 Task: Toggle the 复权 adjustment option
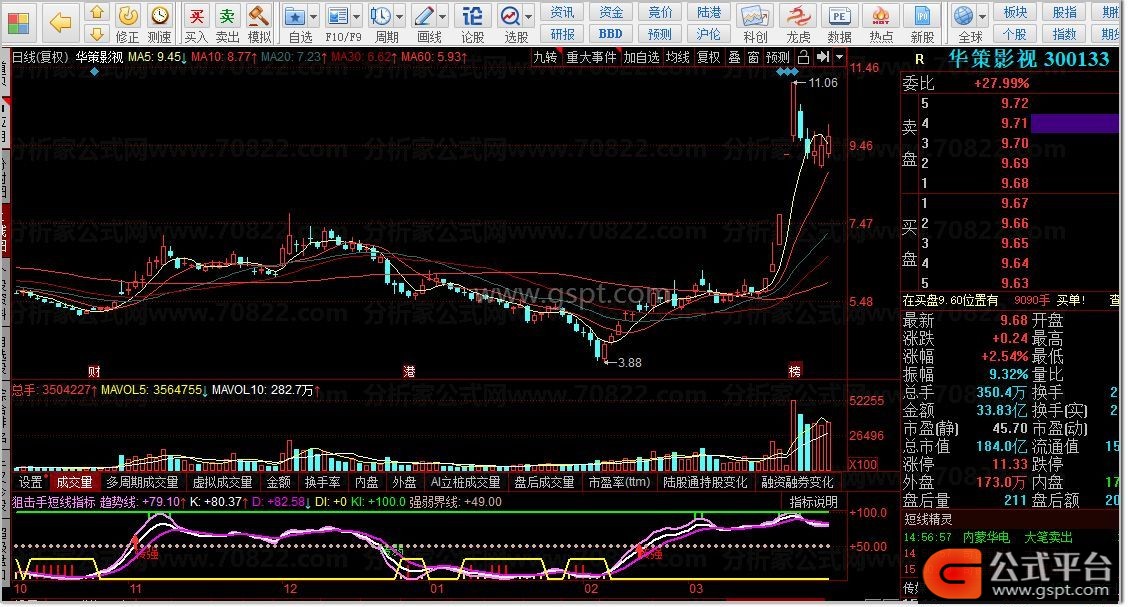(709, 57)
